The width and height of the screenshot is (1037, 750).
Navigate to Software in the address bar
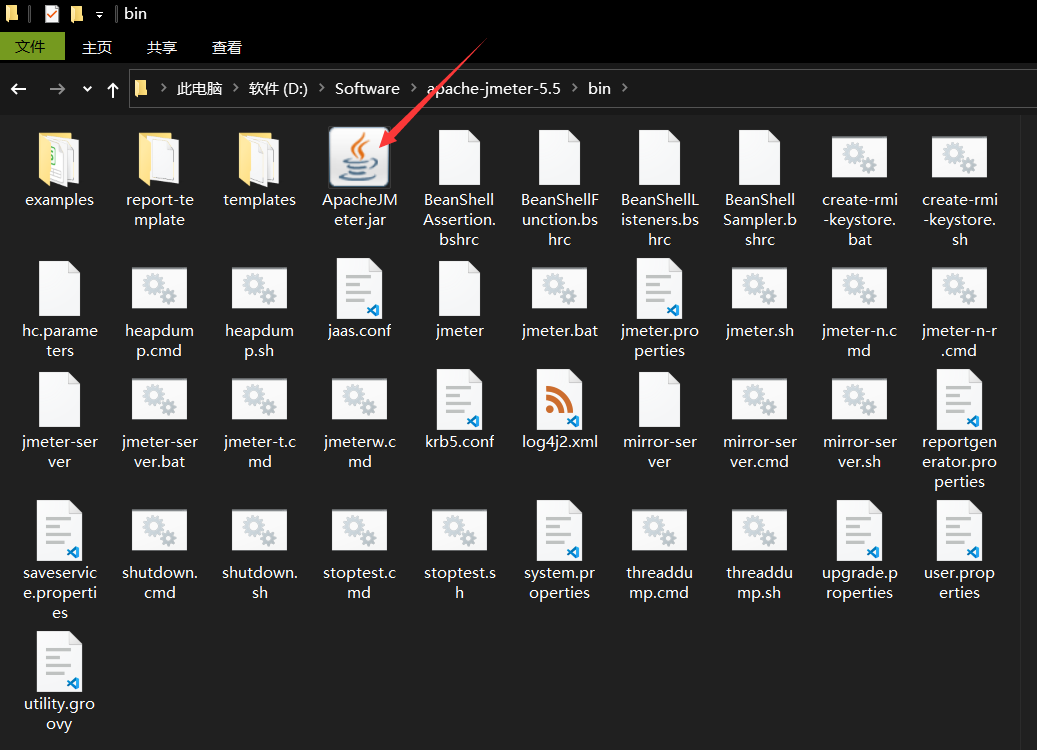(367, 89)
